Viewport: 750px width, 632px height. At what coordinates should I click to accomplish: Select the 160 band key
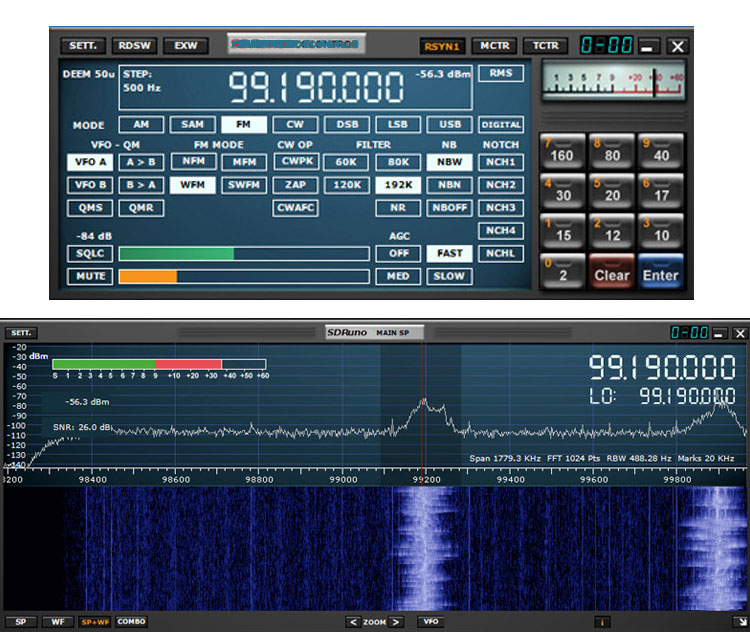(x=562, y=152)
